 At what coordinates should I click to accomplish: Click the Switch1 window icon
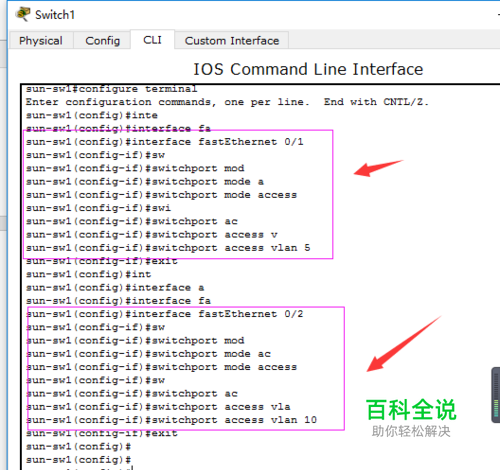point(23,14)
